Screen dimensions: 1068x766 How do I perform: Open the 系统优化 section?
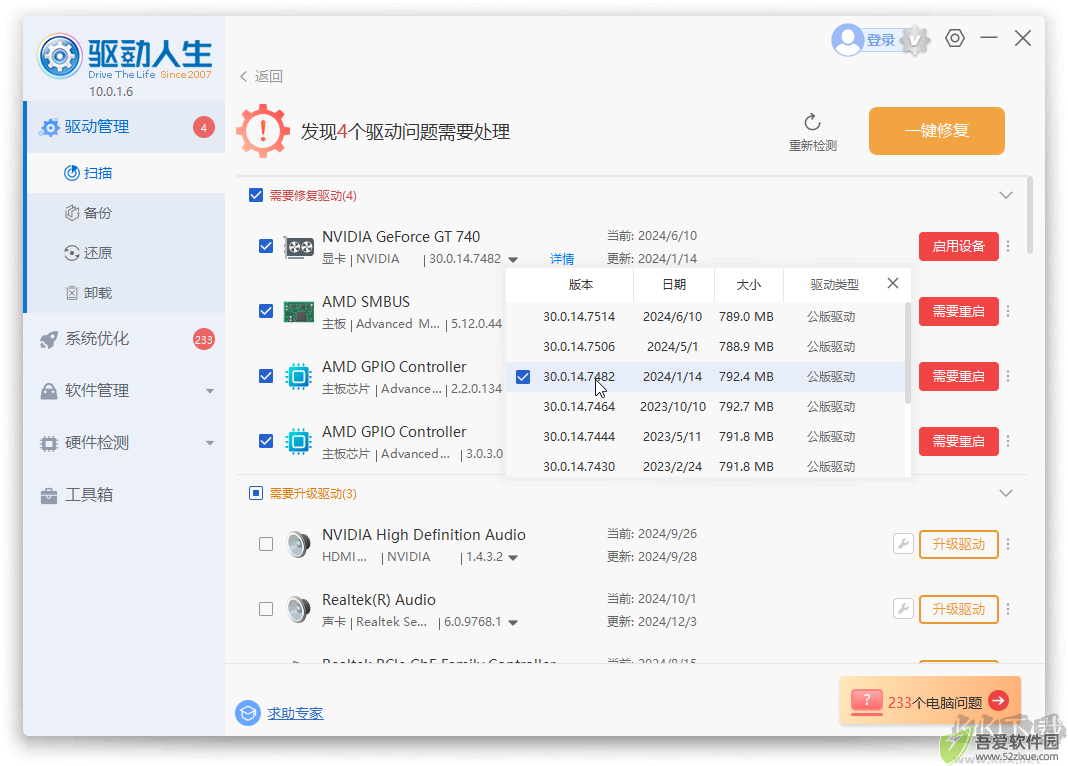[125, 339]
